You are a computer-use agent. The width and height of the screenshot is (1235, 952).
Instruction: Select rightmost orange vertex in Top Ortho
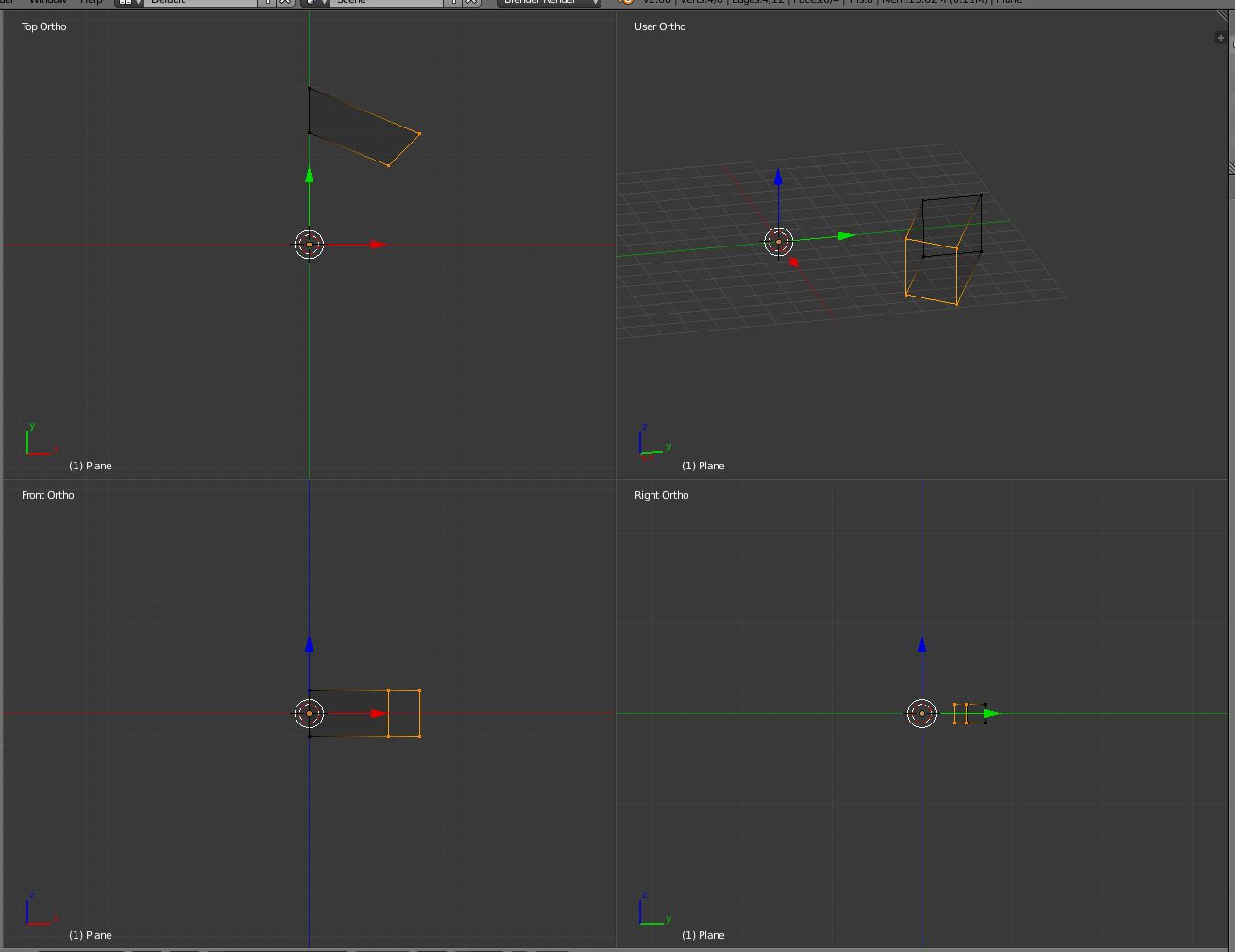(419, 134)
